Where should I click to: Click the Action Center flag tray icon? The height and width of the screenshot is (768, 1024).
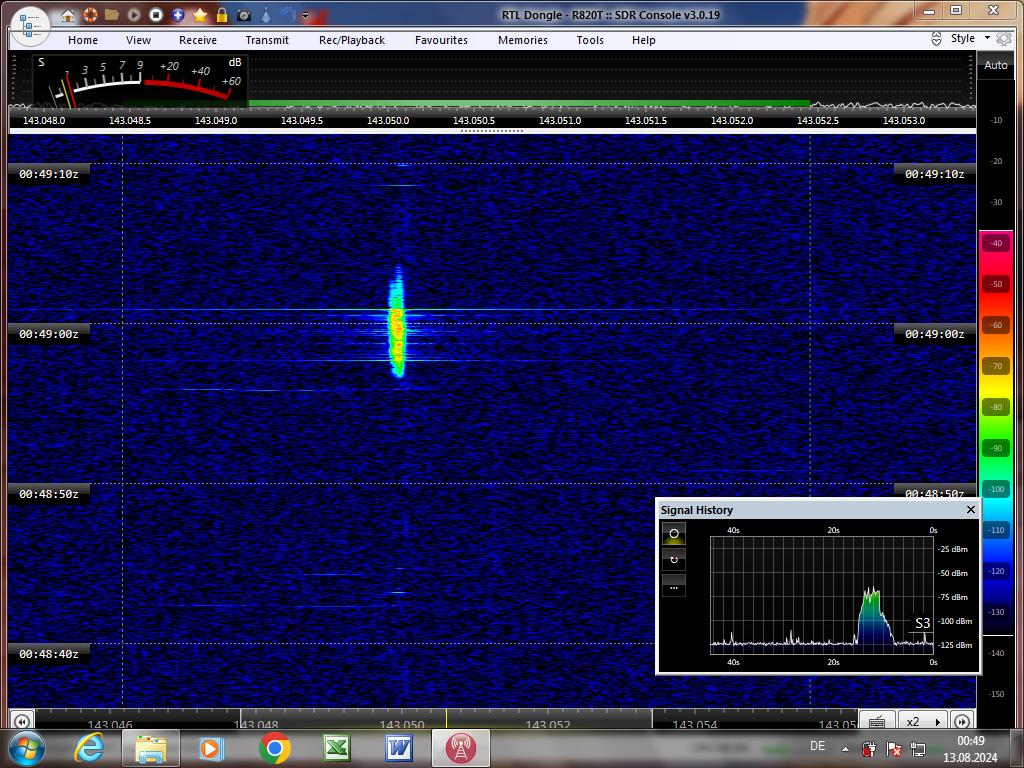(893, 749)
